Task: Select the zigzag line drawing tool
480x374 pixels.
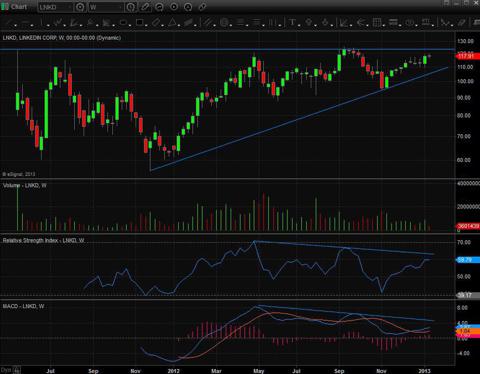Action: tap(58, 22)
